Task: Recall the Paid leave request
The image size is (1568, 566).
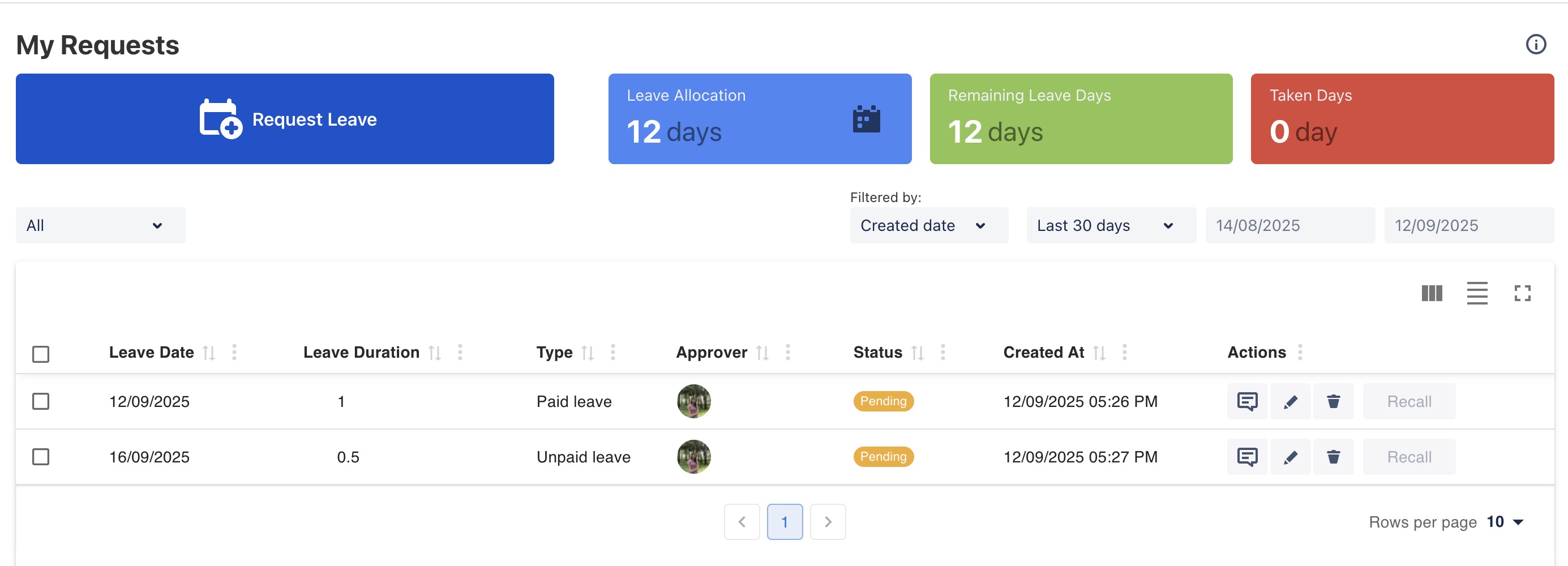Action: 1408,401
